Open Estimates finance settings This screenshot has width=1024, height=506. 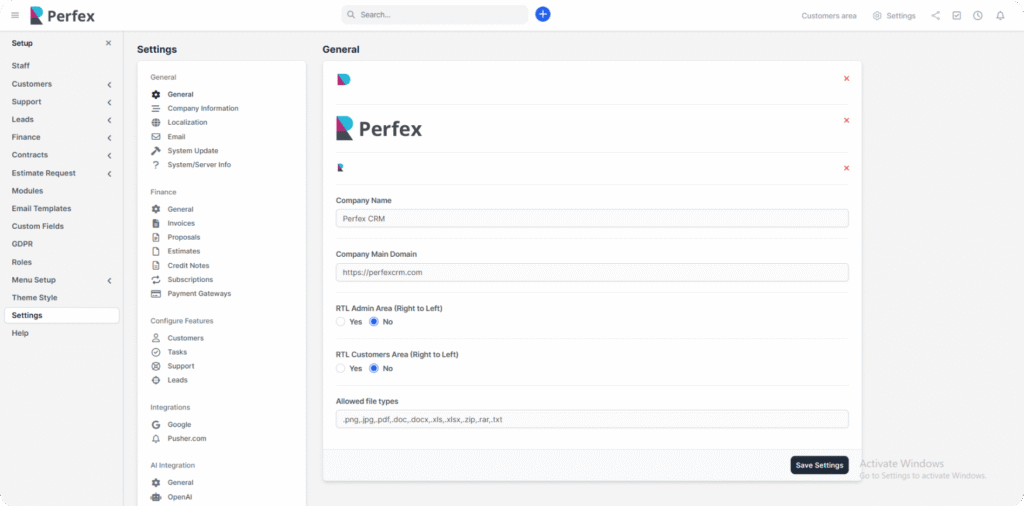pyautogui.click(x=184, y=251)
